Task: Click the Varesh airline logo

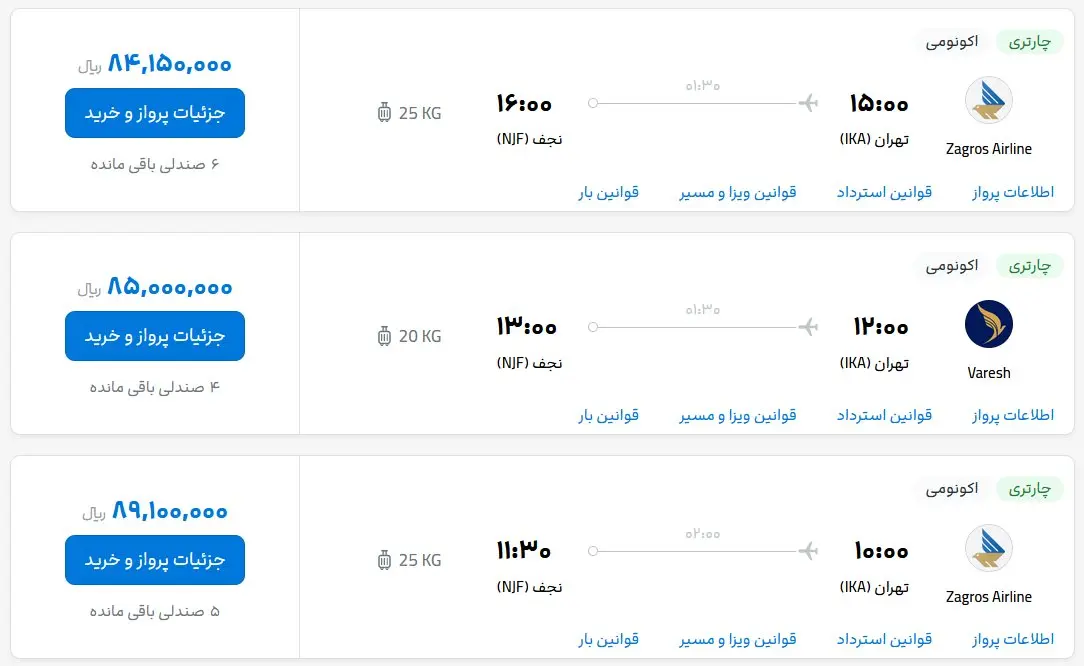Action: pyautogui.click(x=988, y=324)
